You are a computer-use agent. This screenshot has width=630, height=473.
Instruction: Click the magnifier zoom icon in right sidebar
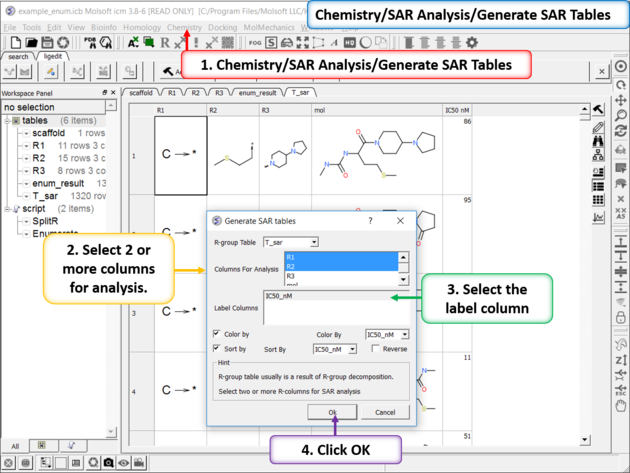click(x=621, y=115)
